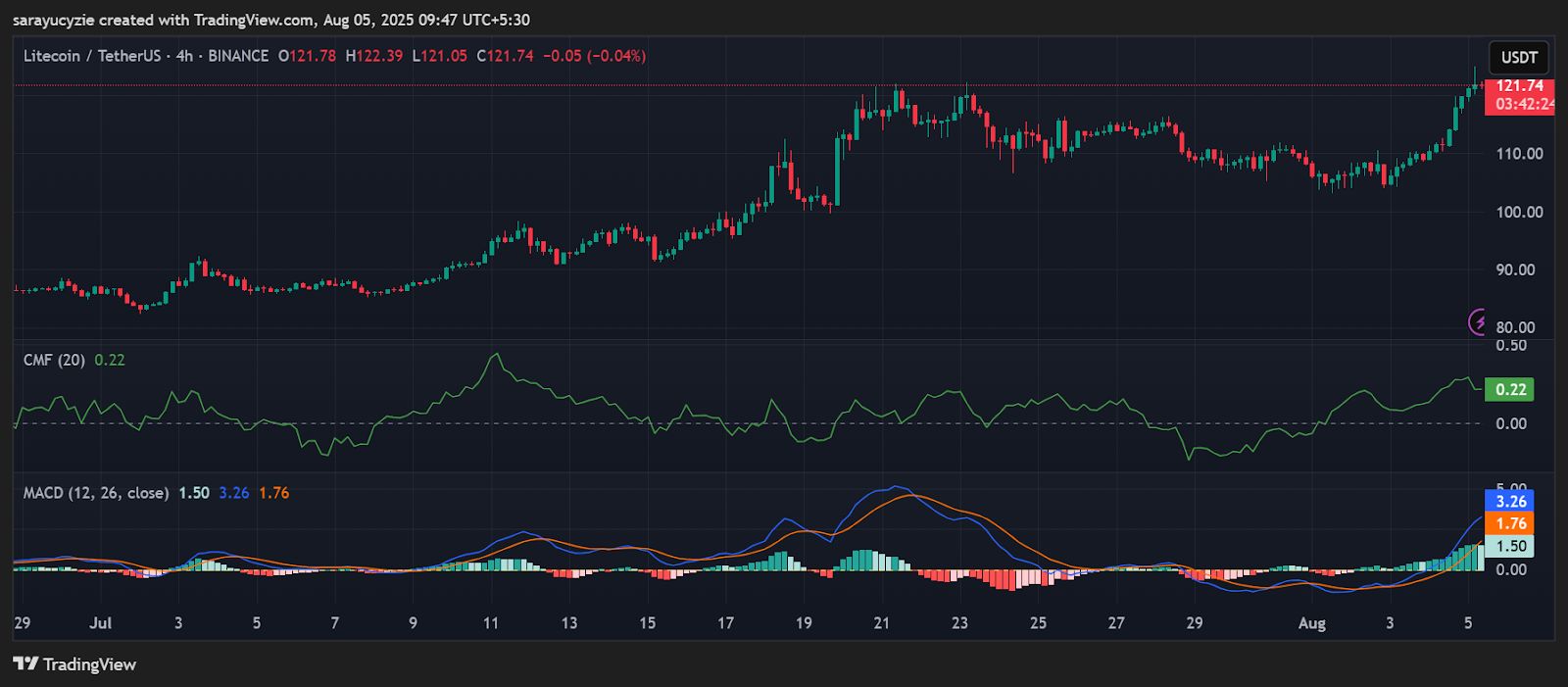
Task: Click the MACD legend value 1.50
Action: 194,493
